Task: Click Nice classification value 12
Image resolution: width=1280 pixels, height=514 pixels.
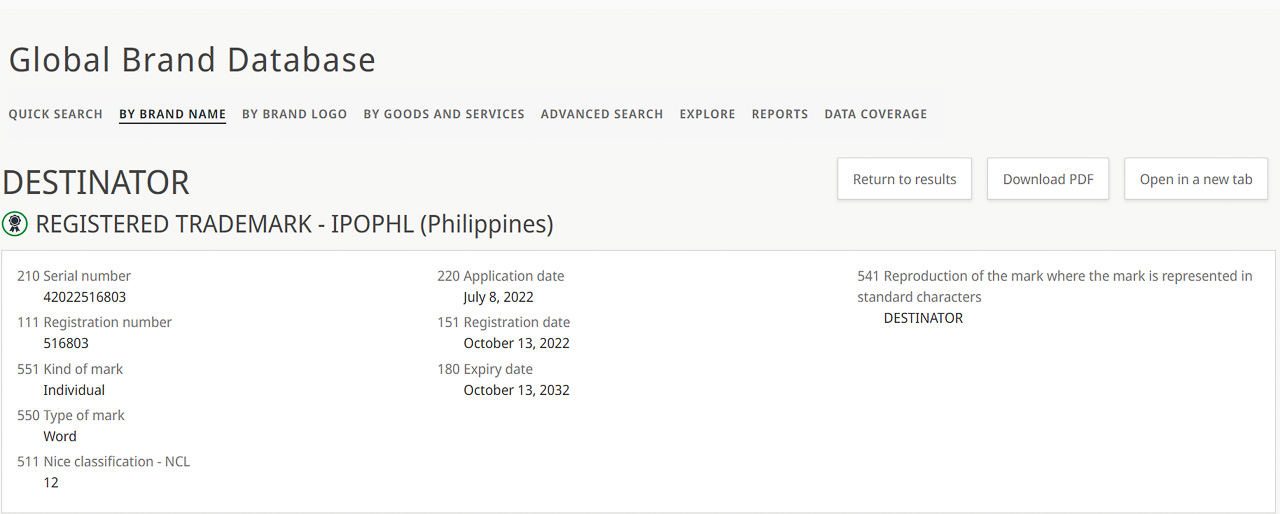Action: pyautogui.click(x=51, y=482)
